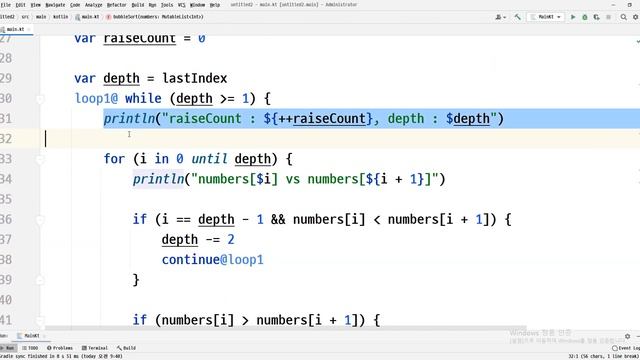Open the Help menu

coord(215,5)
